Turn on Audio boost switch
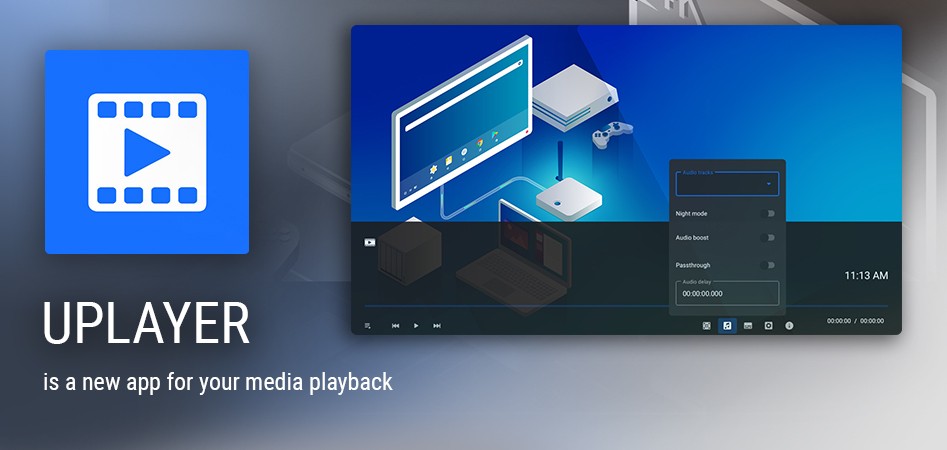 click(768, 237)
